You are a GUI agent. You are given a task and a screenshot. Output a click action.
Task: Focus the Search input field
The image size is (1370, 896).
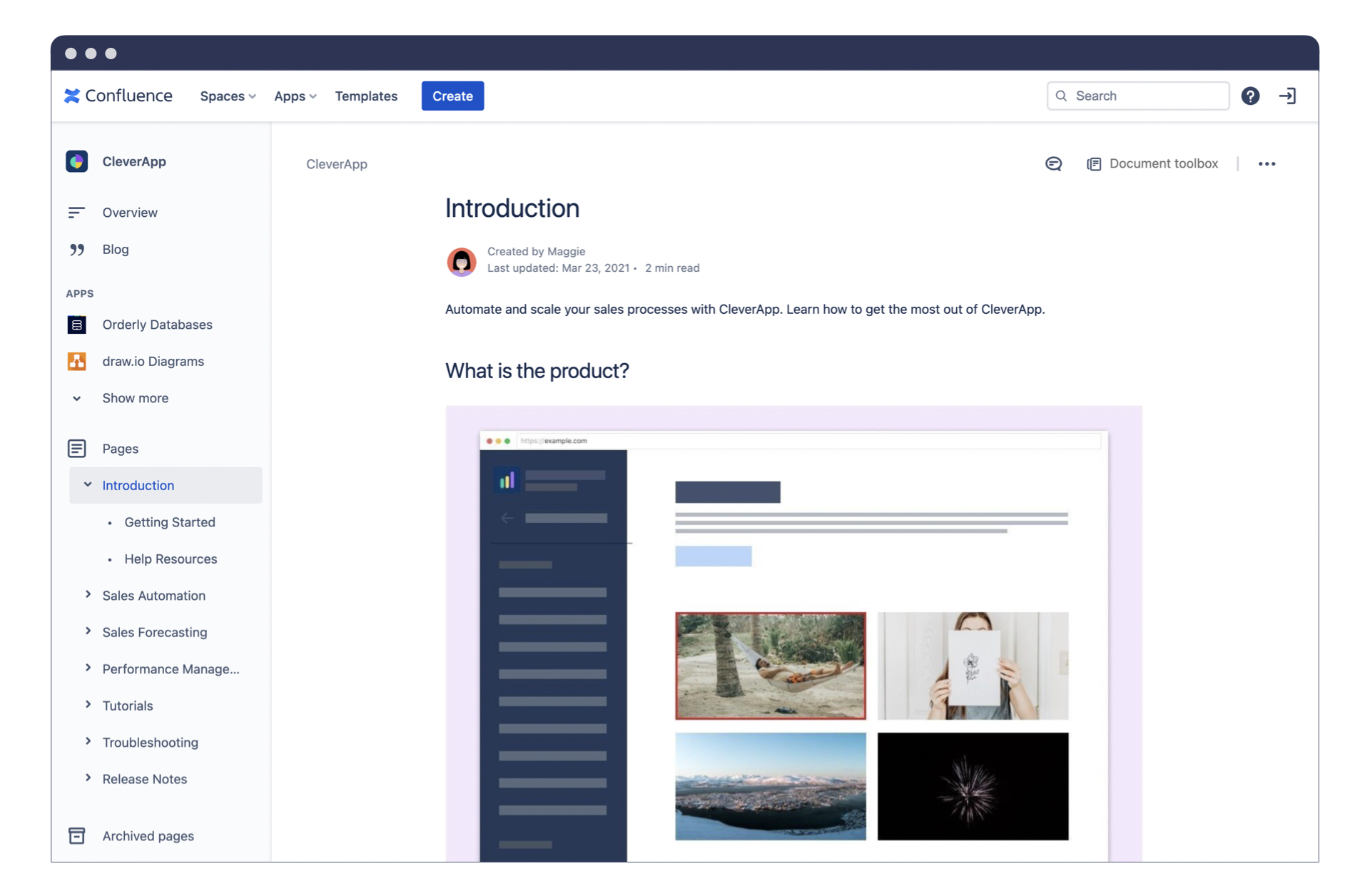point(1137,96)
